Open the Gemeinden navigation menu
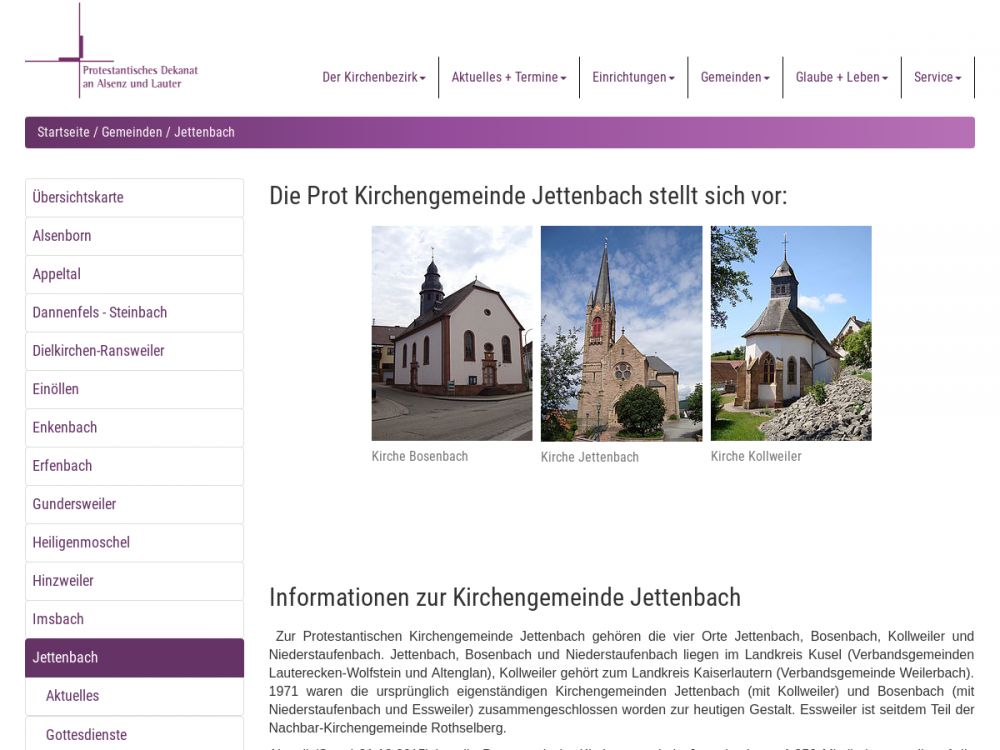Viewport: 1000px width, 750px height. 734,77
